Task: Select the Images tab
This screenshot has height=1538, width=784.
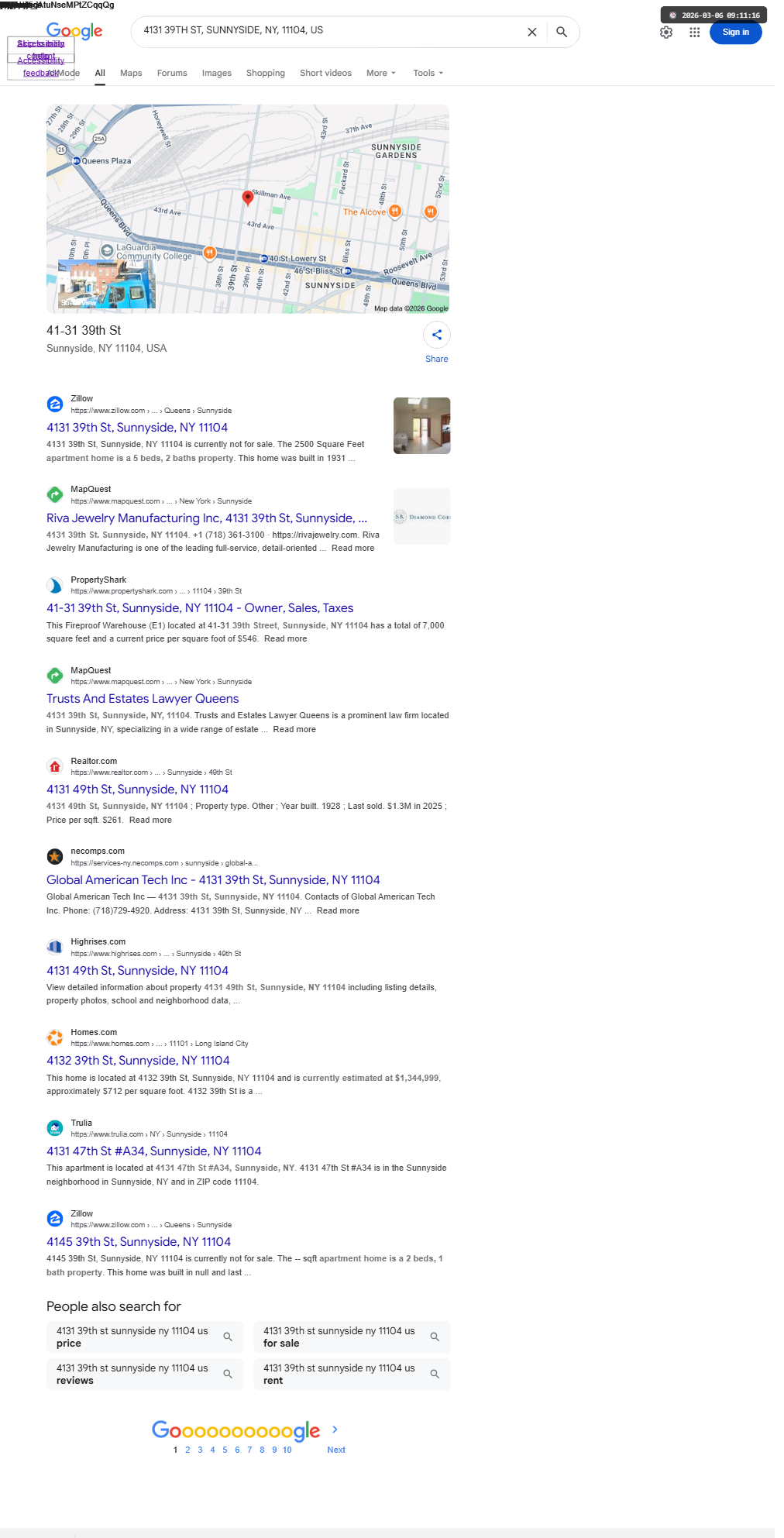Action: coord(217,73)
